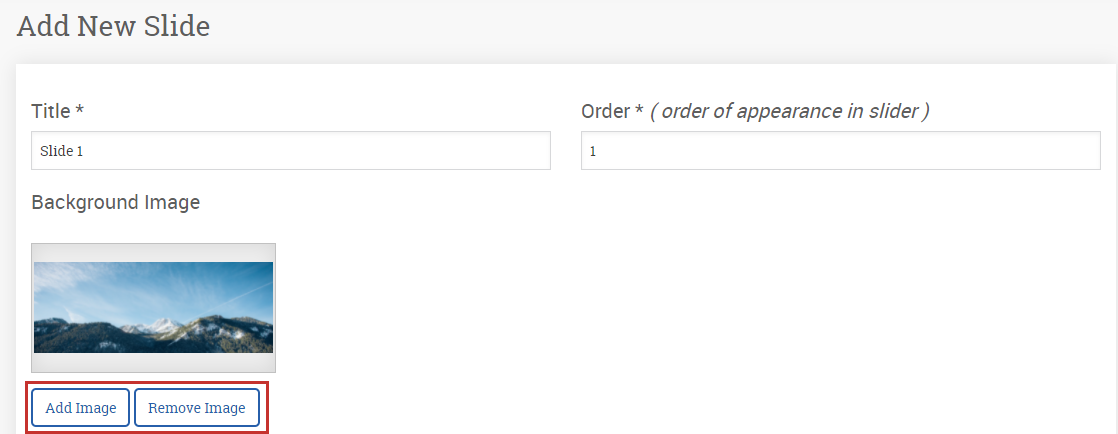Image resolution: width=1118 pixels, height=434 pixels.
Task: Select the mountain background image thumbnail
Action: (153, 307)
